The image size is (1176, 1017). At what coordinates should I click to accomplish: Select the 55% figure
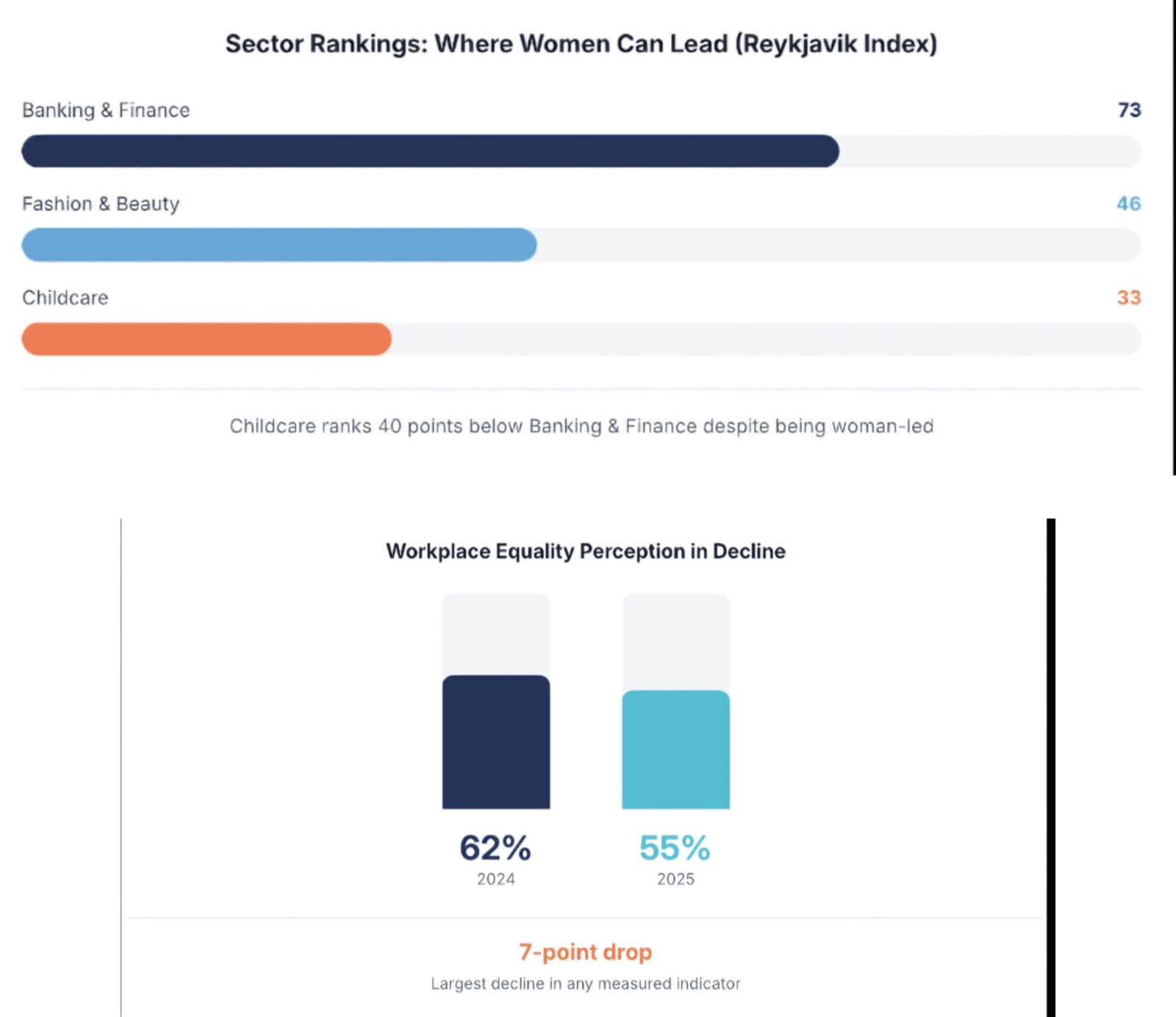(675, 848)
